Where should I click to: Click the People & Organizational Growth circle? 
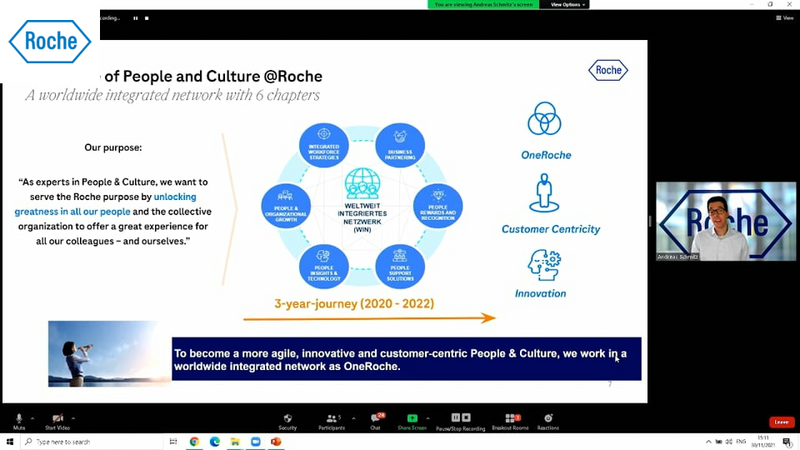click(286, 206)
